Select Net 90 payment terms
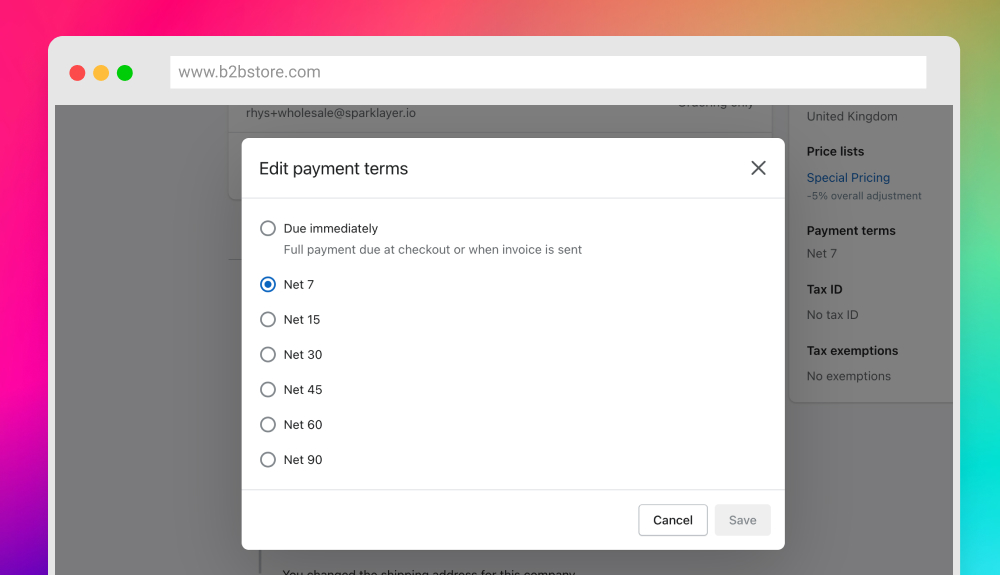Viewport: 1000px width, 575px height. 268,460
